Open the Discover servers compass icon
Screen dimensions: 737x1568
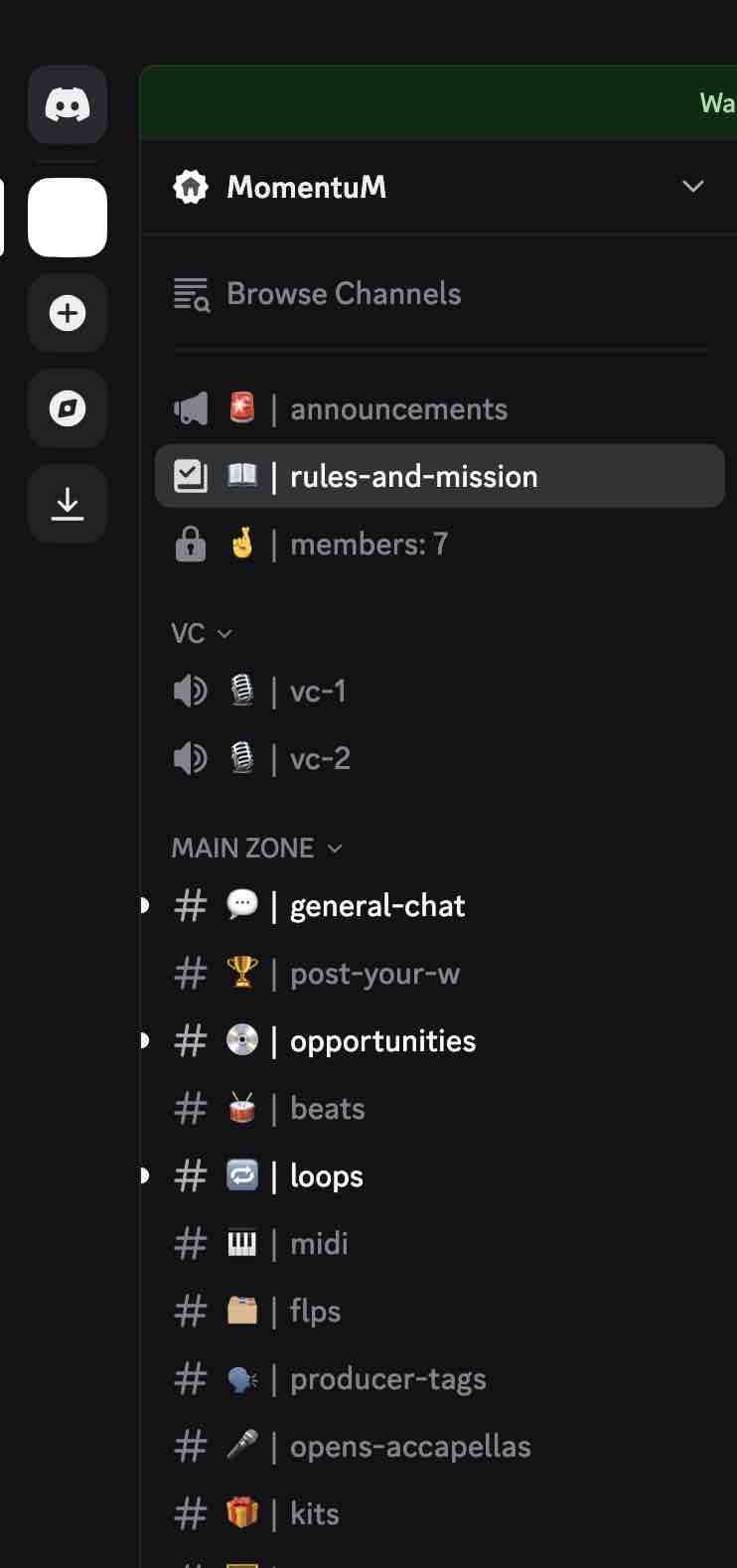68,408
